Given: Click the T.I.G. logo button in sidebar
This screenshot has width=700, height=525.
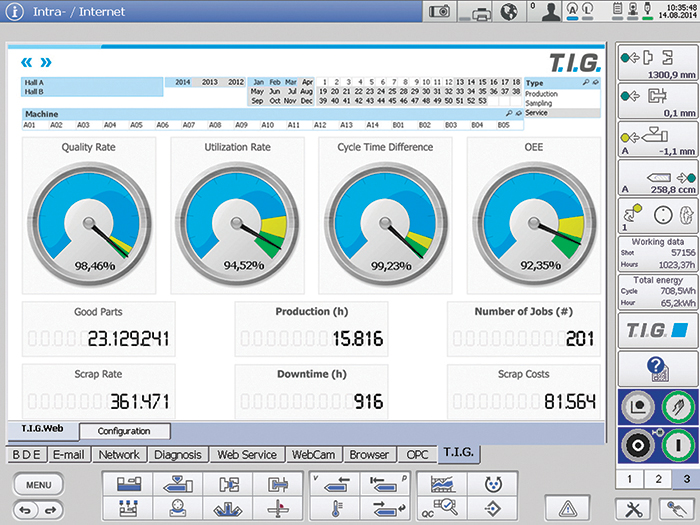Looking at the screenshot, I should pyautogui.click(x=654, y=329).
